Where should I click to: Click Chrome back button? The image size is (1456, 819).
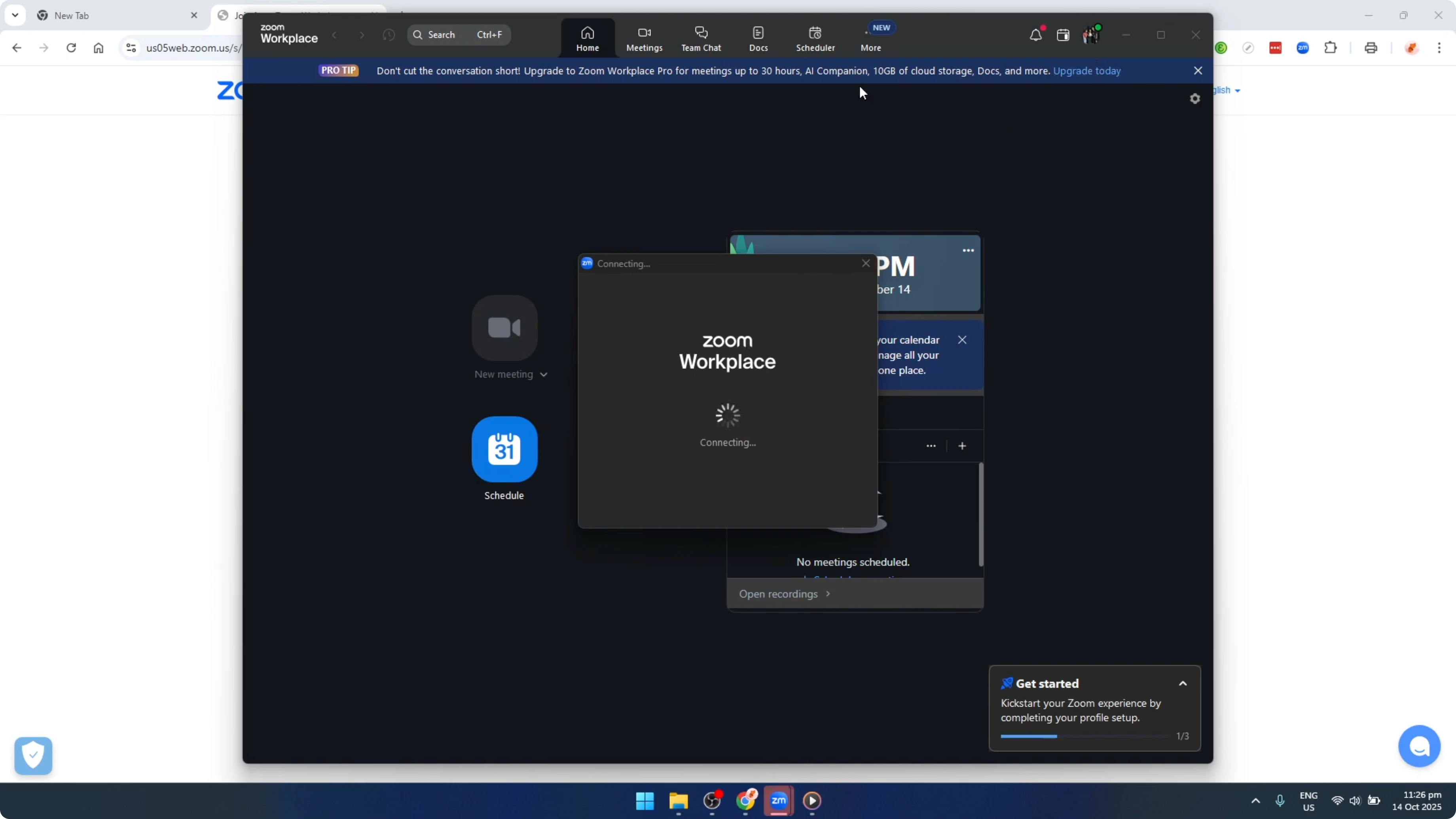(x=16, y=48)
